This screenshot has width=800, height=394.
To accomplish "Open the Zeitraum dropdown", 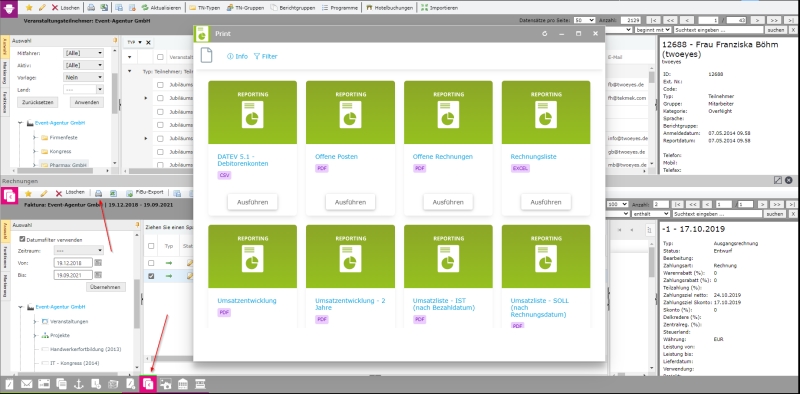I will click(79, 251).
